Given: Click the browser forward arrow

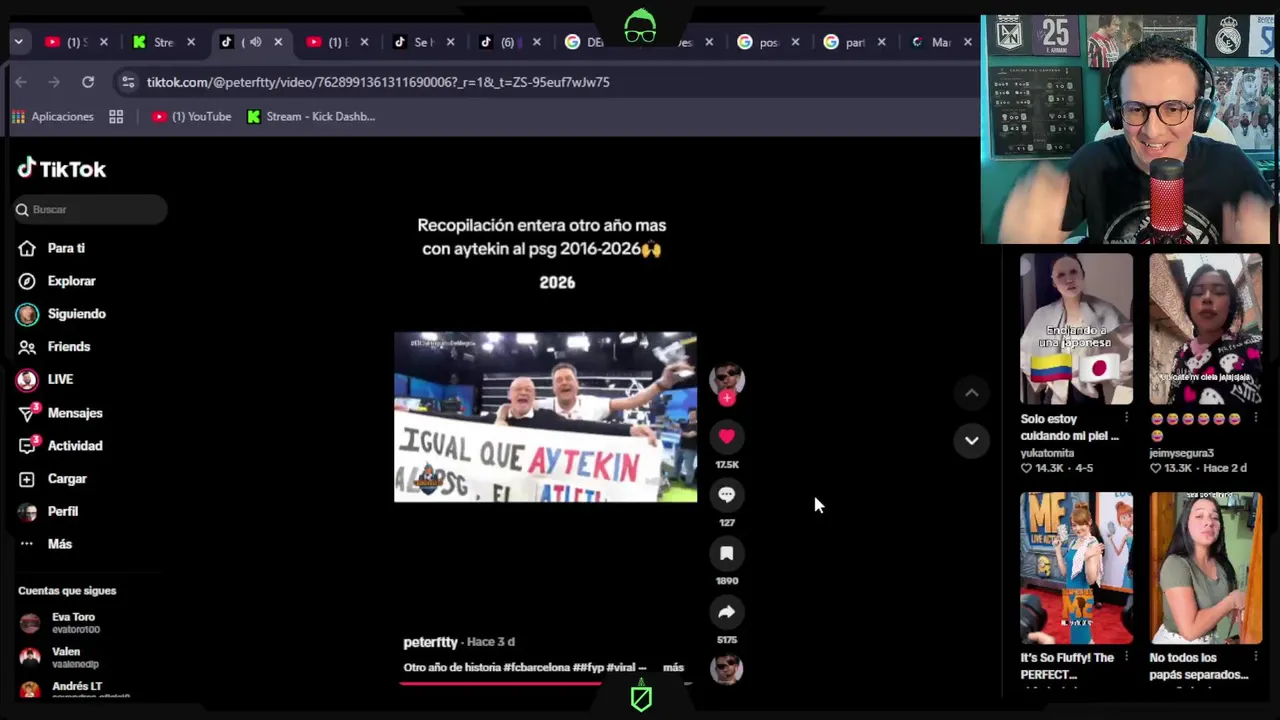Looking at the screenshot, I should (x=54, y=82).
